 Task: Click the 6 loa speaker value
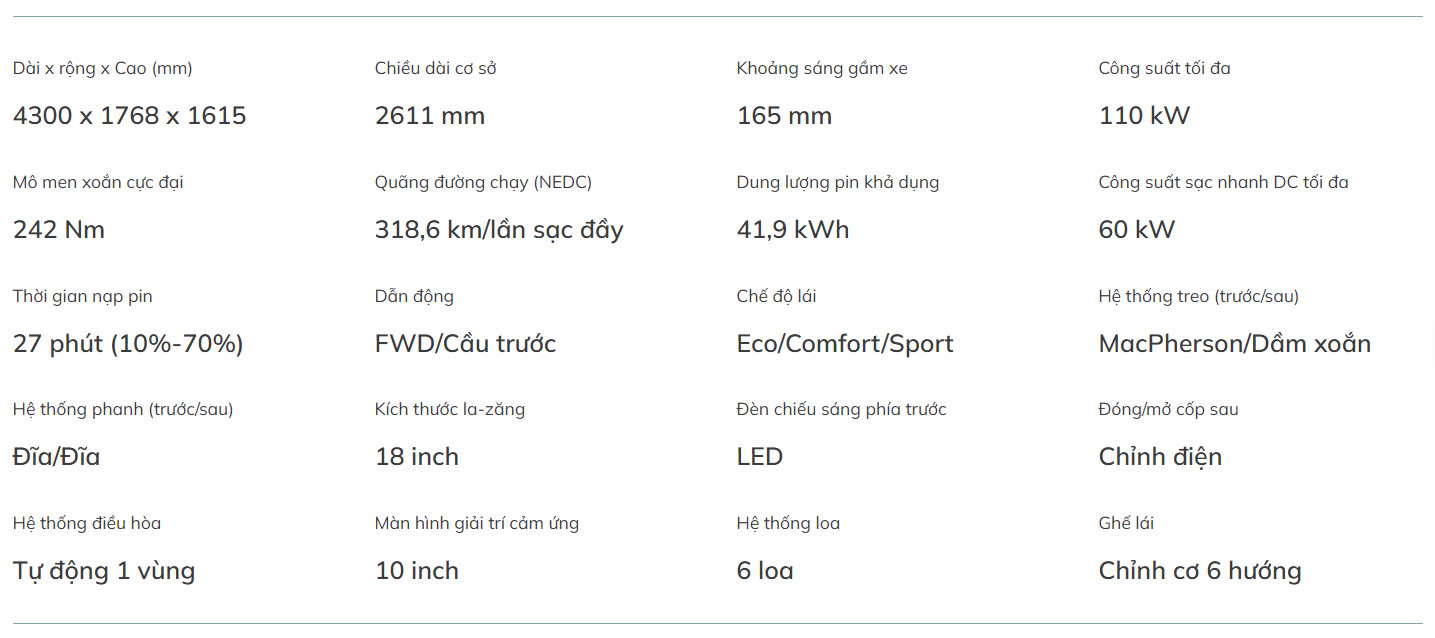point(765,571)
